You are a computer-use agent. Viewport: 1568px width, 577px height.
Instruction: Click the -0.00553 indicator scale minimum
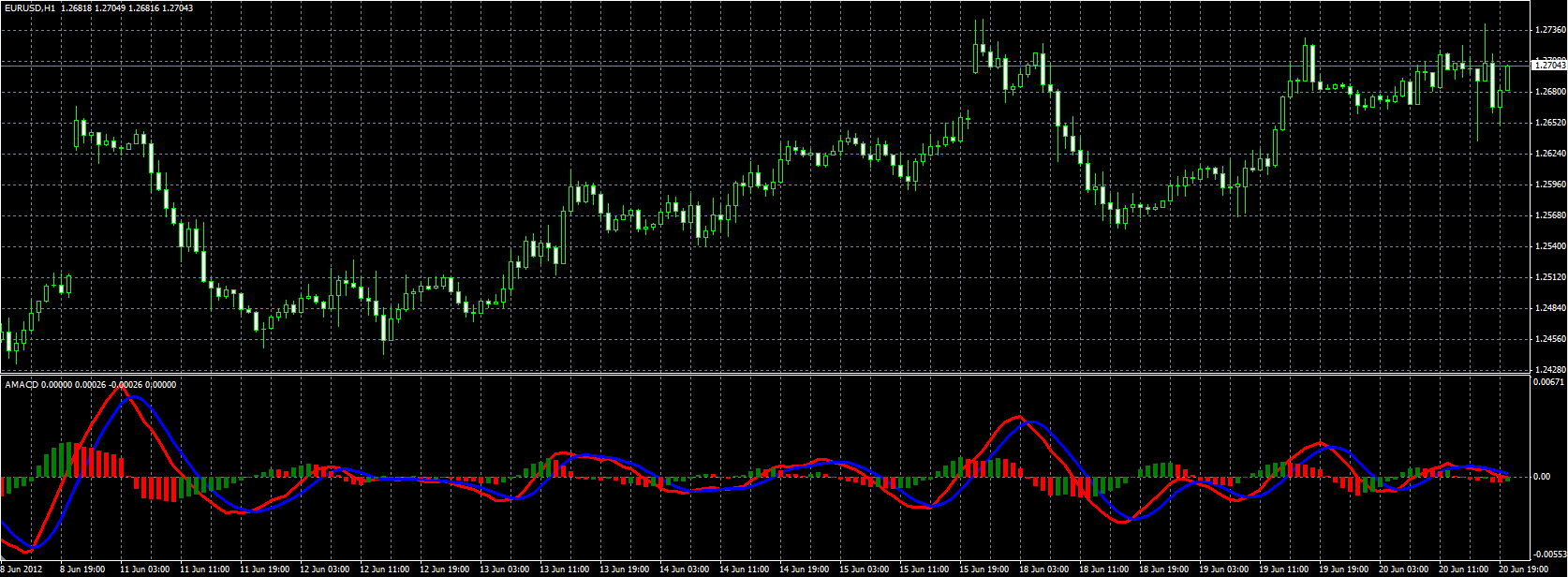point(1549,554)
